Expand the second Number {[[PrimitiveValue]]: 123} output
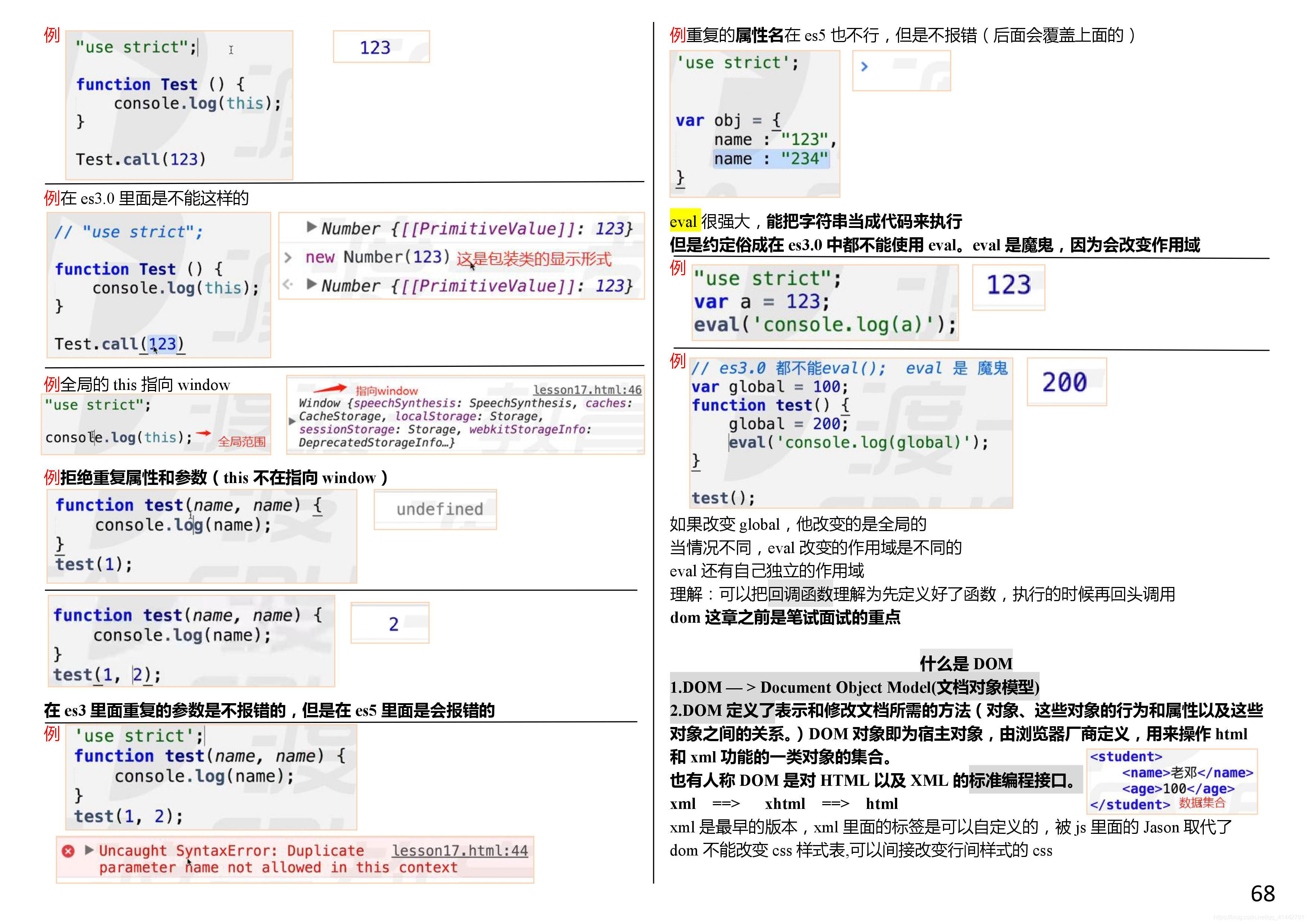Viewport: 1307px width, 924px height. 311,284
